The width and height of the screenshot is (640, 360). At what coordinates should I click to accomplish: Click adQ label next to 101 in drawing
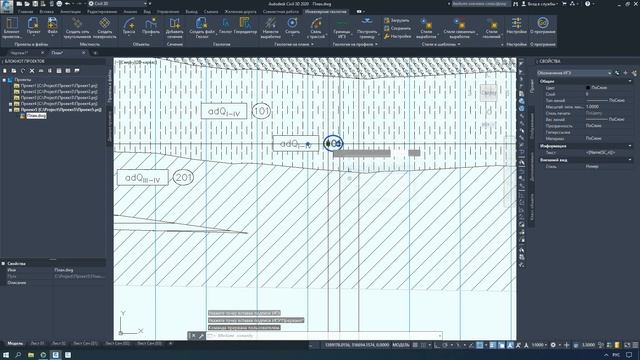pos(224,111)
